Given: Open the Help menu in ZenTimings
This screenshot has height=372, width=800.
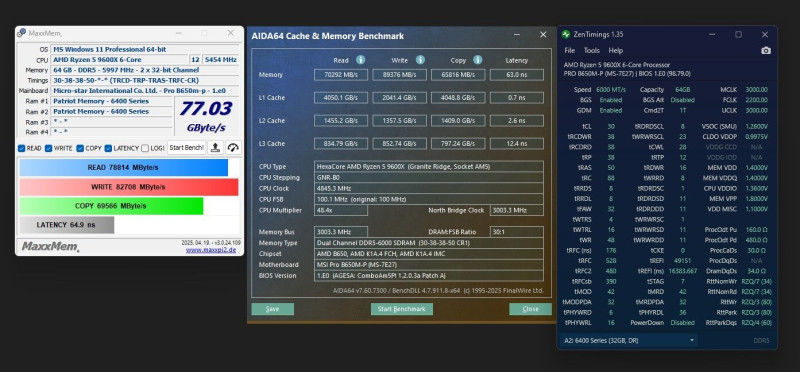Looking at the screenshot, I should (616, 51).
